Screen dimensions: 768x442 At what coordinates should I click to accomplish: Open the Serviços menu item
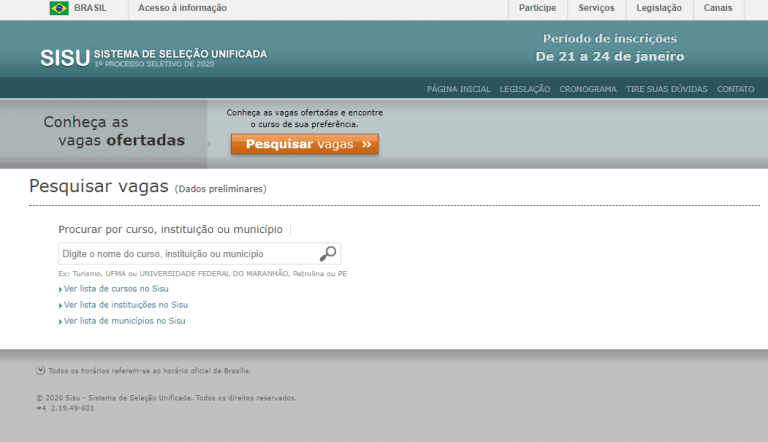click(x=596, y=8)
